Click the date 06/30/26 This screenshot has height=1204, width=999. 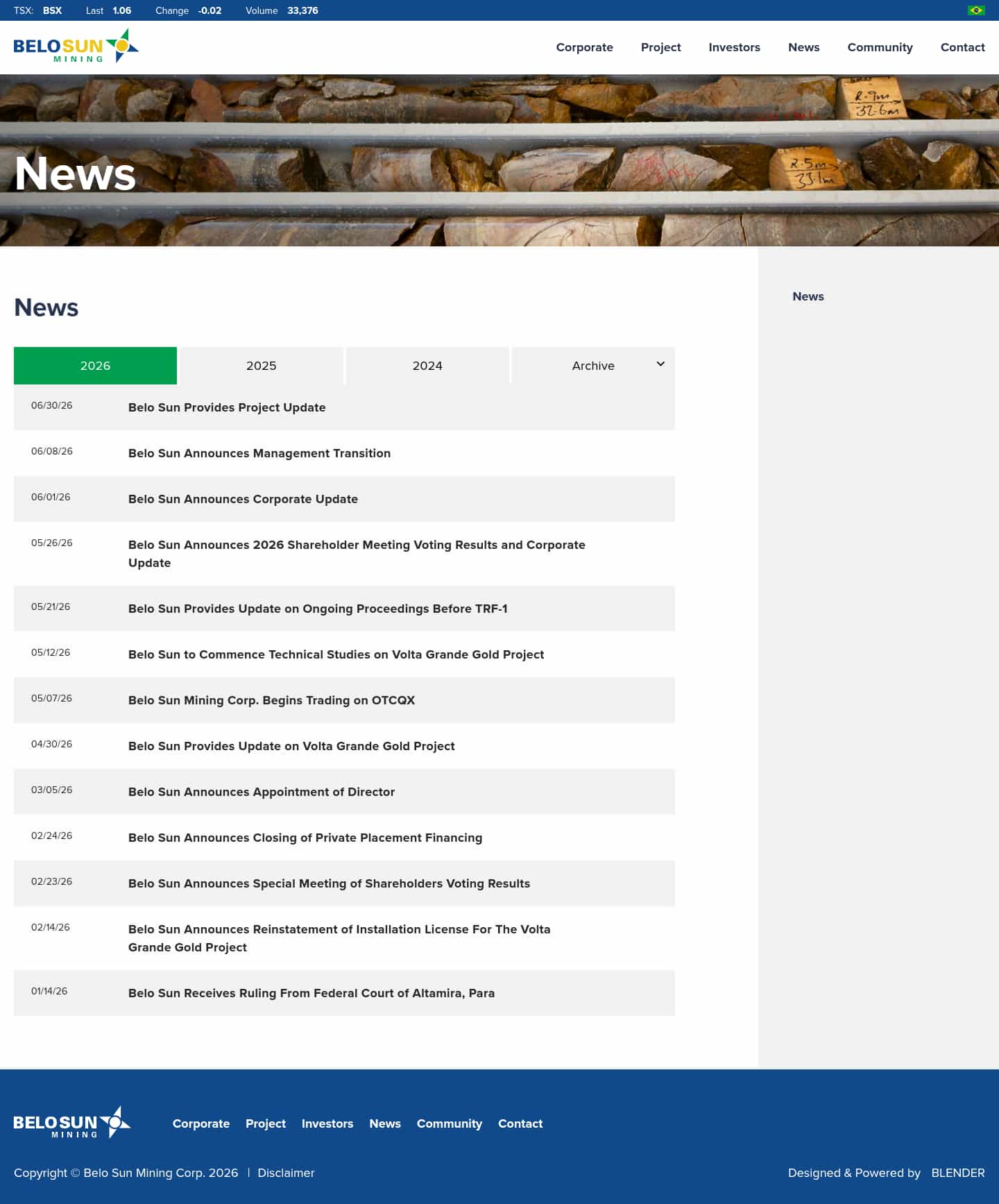51,405
